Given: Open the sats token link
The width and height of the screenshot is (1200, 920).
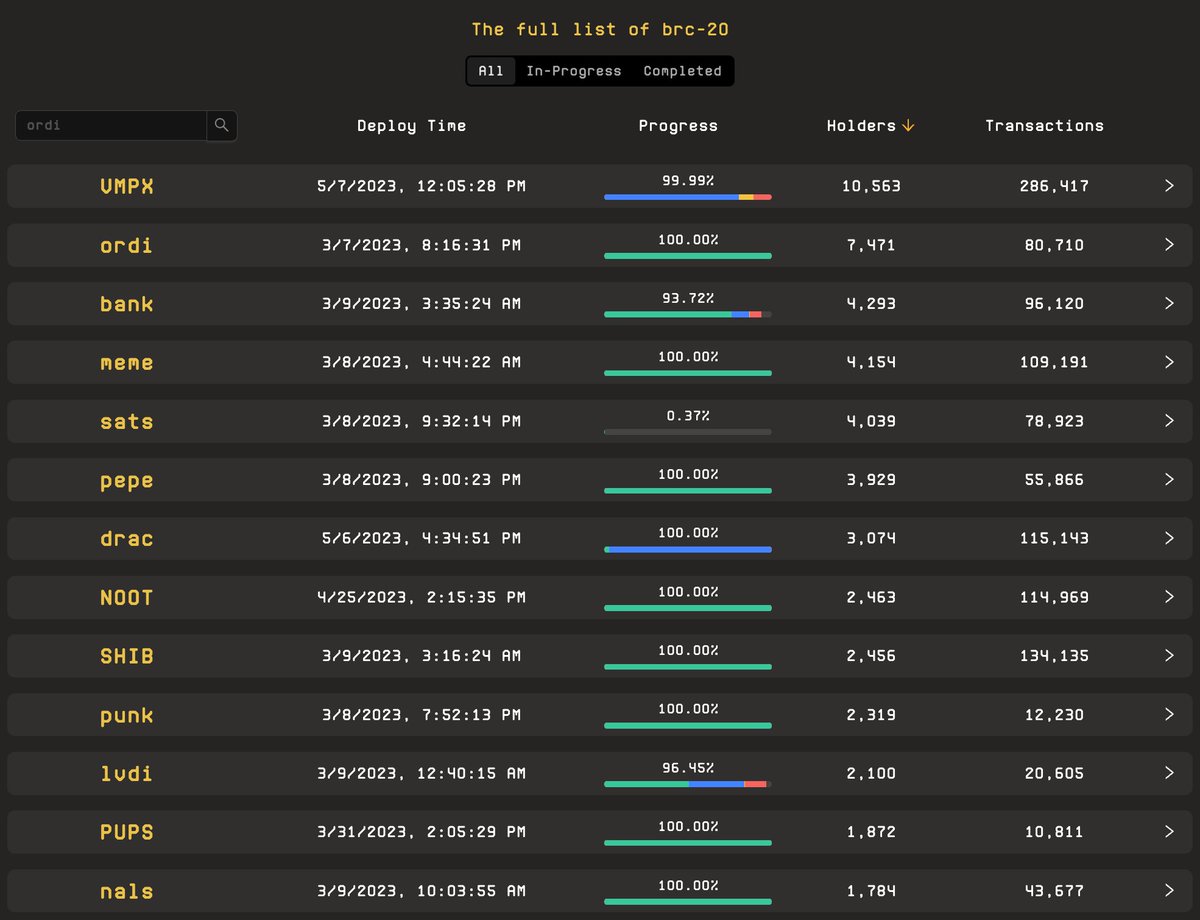Looking at the screenshot, I should (127, 421).
